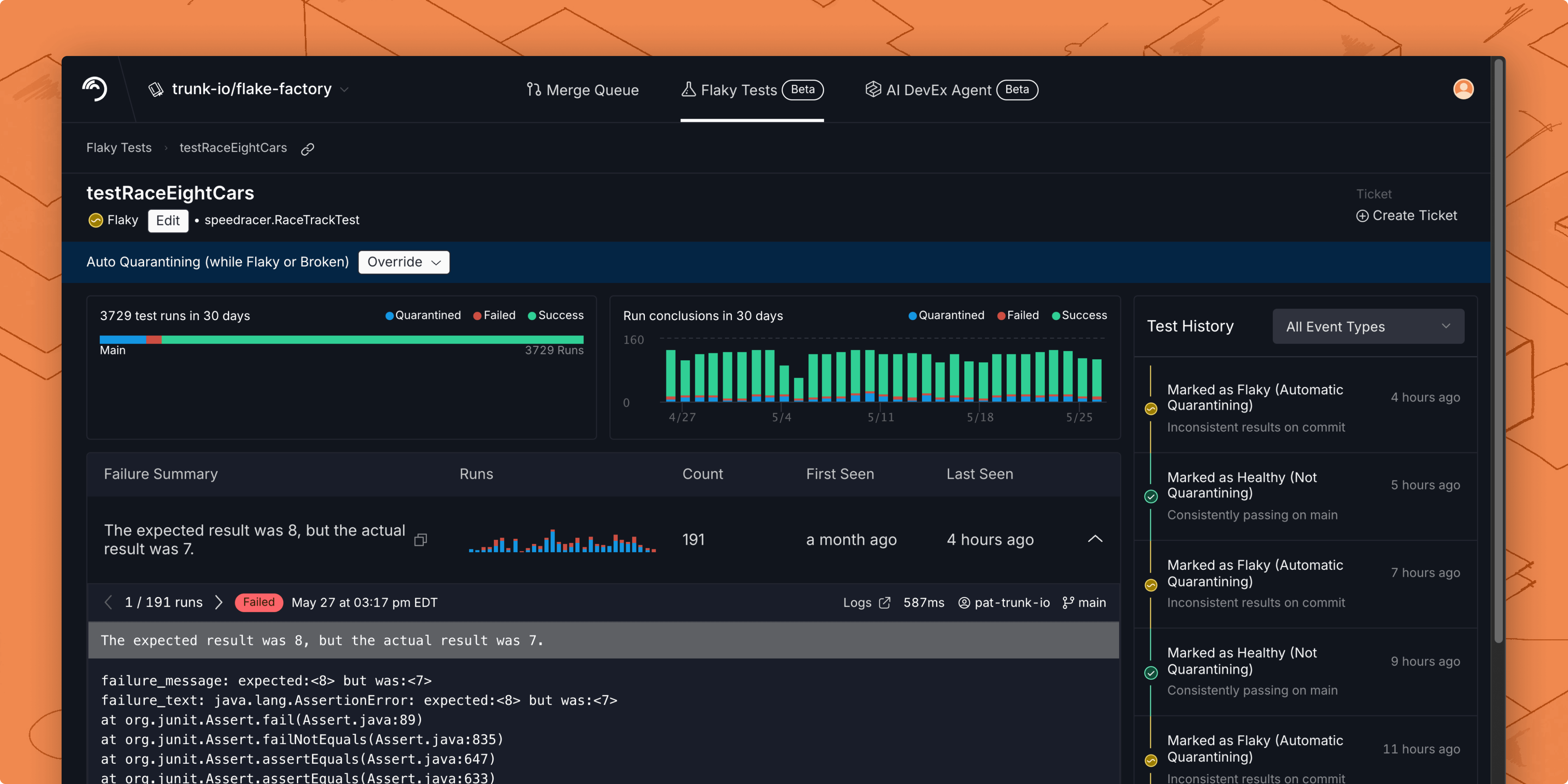Click healthy check icon for 5 hours ago event
The width and height of the screenshot is (1568, 784).
pos(1151,497)
